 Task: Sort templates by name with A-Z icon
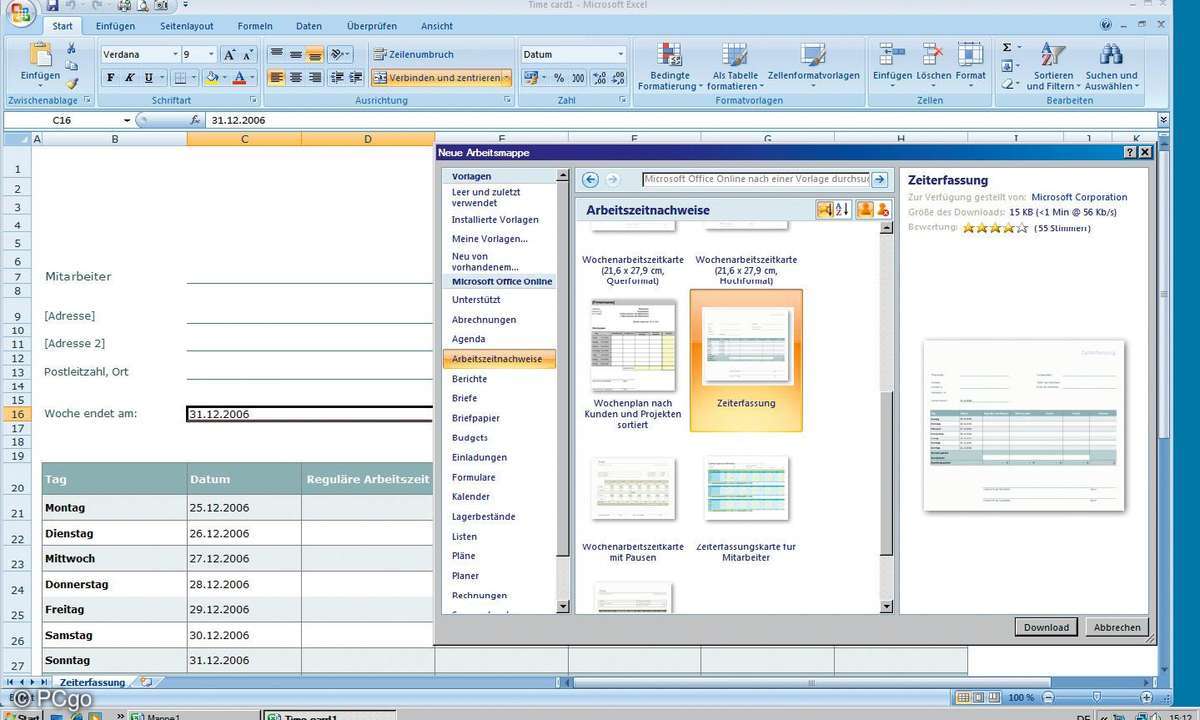coord(842,210)
